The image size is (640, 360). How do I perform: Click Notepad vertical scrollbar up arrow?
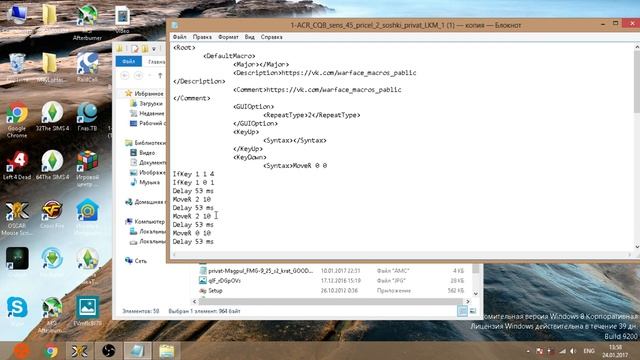coord(637,47)
